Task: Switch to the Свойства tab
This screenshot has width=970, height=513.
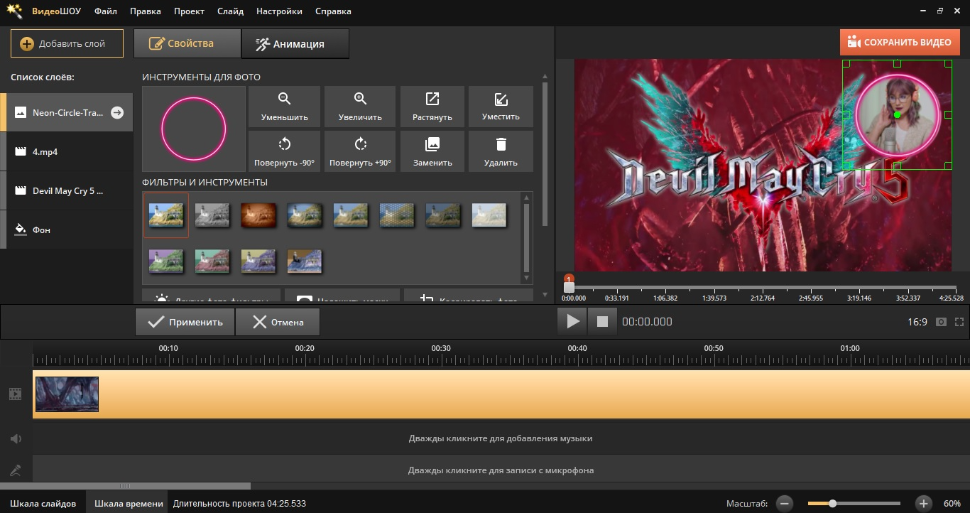Action: 187,43
